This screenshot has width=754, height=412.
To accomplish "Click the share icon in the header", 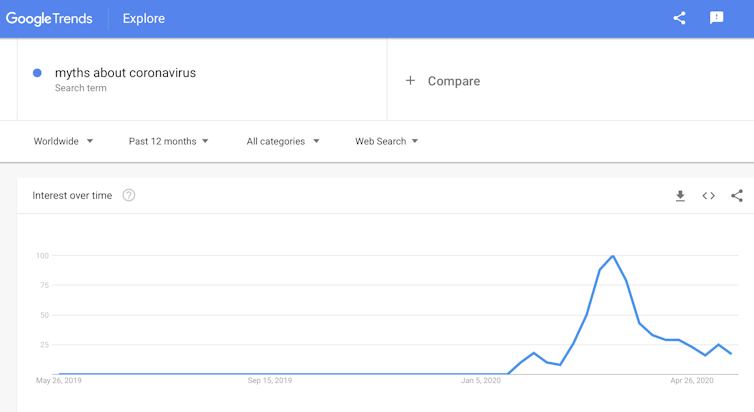I will coord(679,18).
